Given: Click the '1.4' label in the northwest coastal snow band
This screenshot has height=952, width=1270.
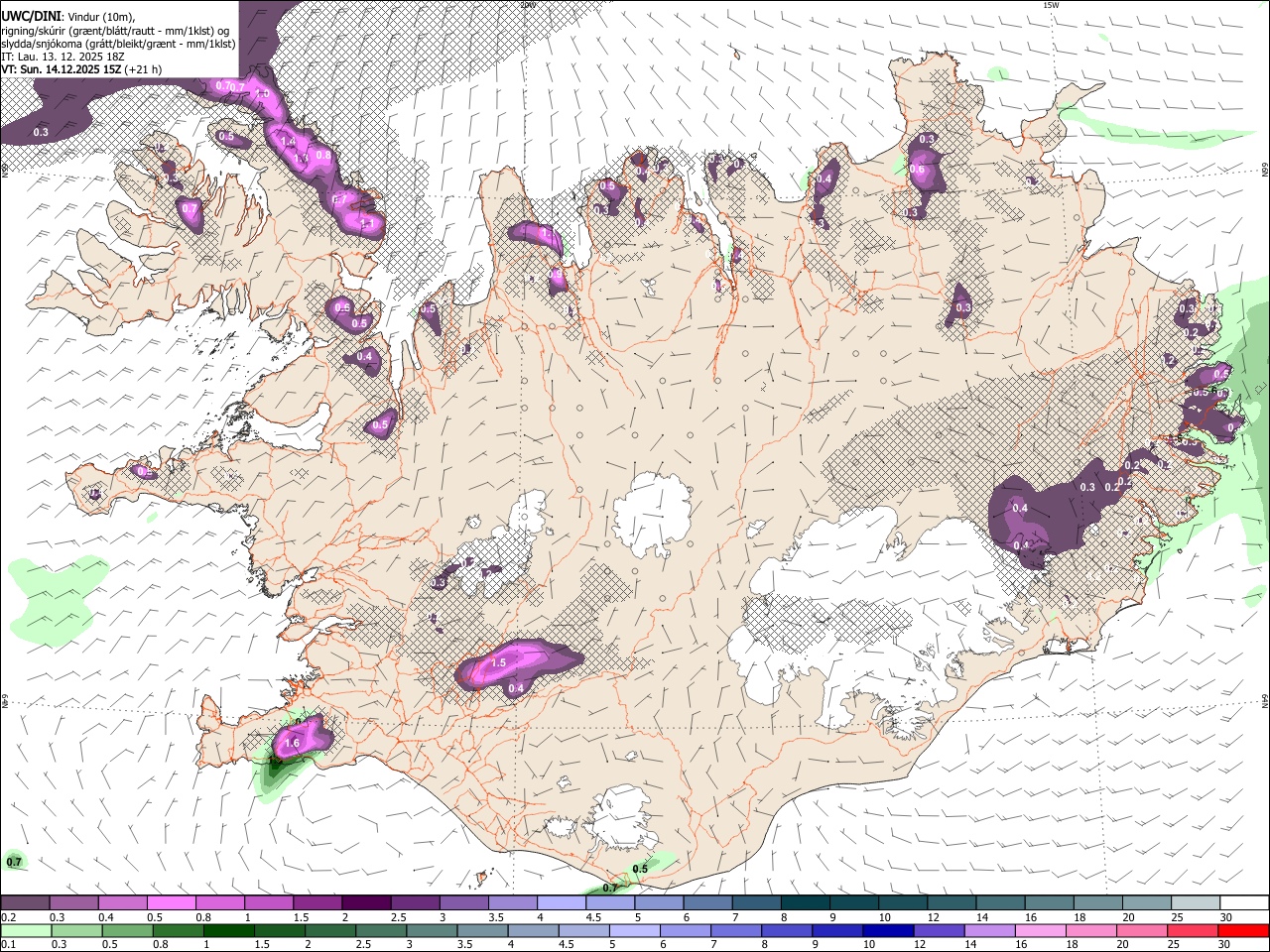Looking at the screenshot, I should point(289,142).
